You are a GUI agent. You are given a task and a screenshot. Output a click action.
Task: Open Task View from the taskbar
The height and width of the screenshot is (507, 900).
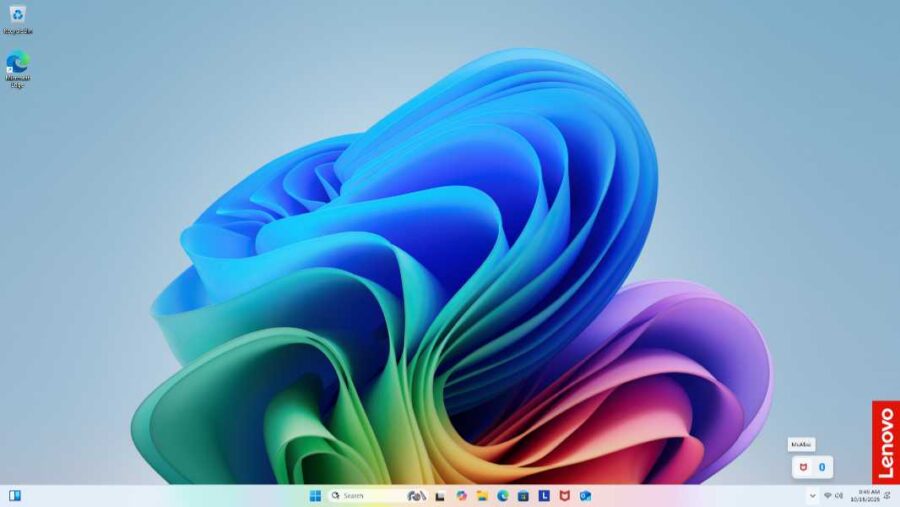click(440, 496)
